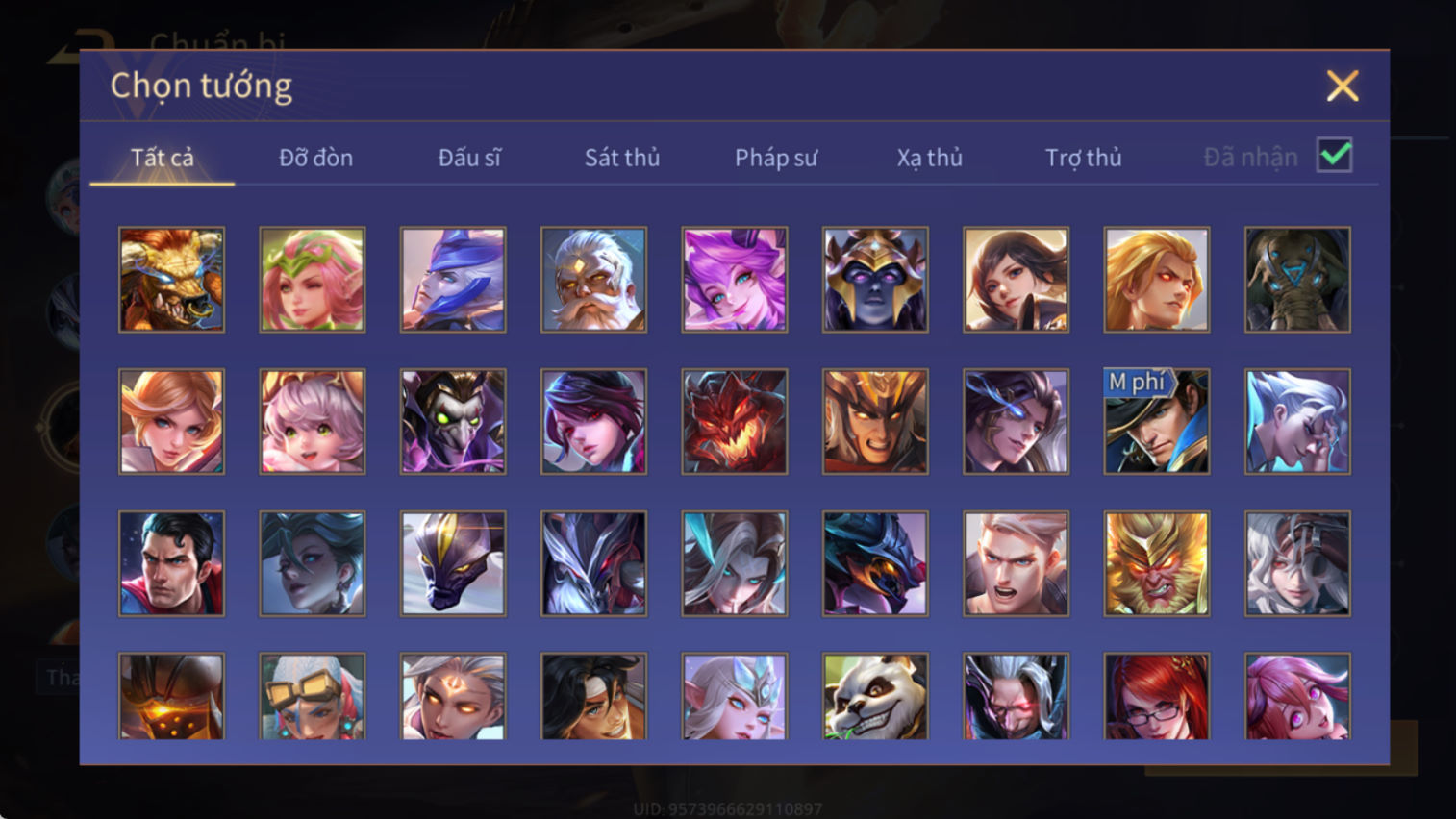1456x819 pixels.
Task: Close the 'Chọn tướng' dialog
Action: [1343, 86]
